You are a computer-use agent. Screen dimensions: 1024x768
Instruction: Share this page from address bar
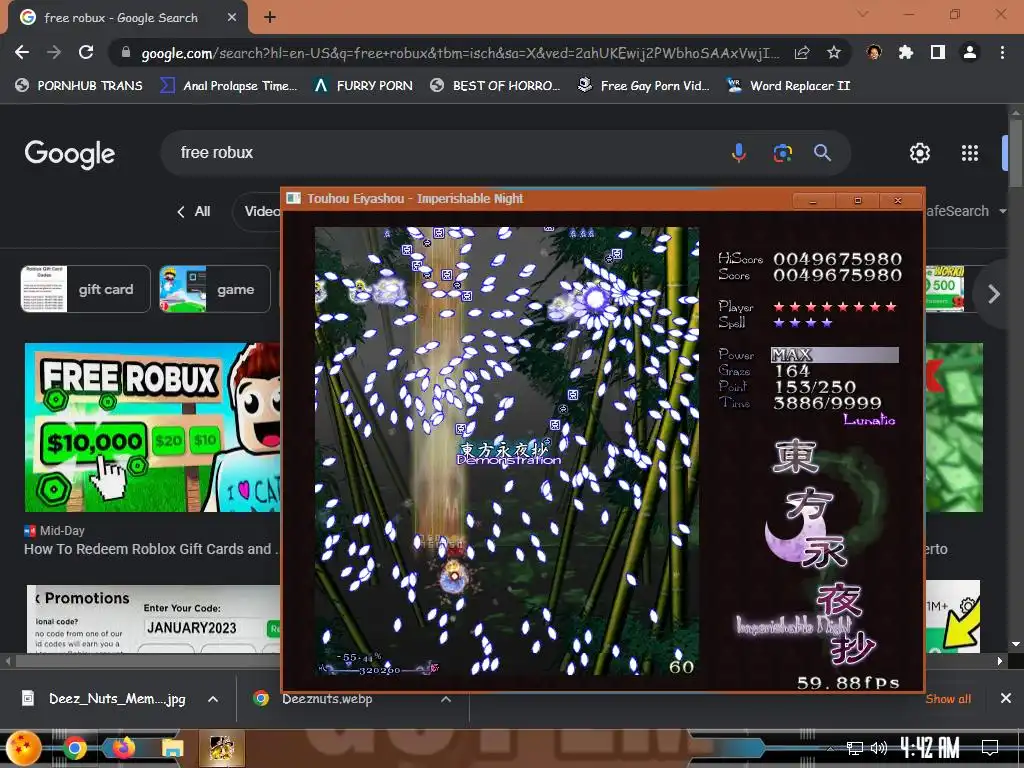(802, 52)
